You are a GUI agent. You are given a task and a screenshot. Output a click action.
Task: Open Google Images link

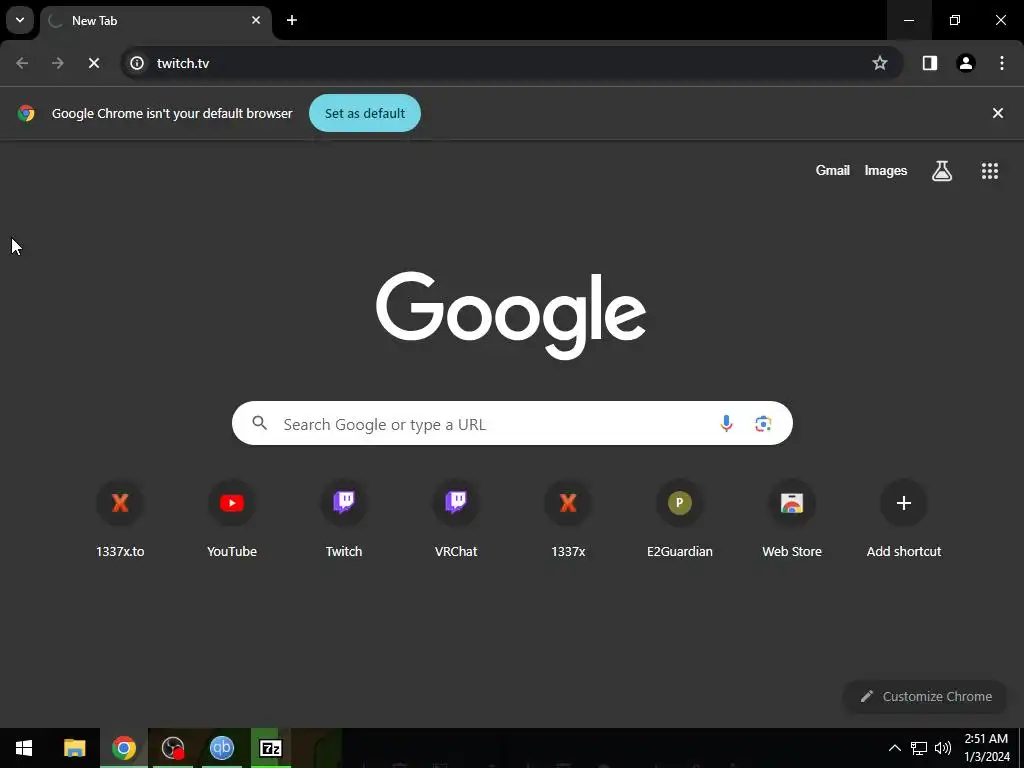[x=886, y=170]
